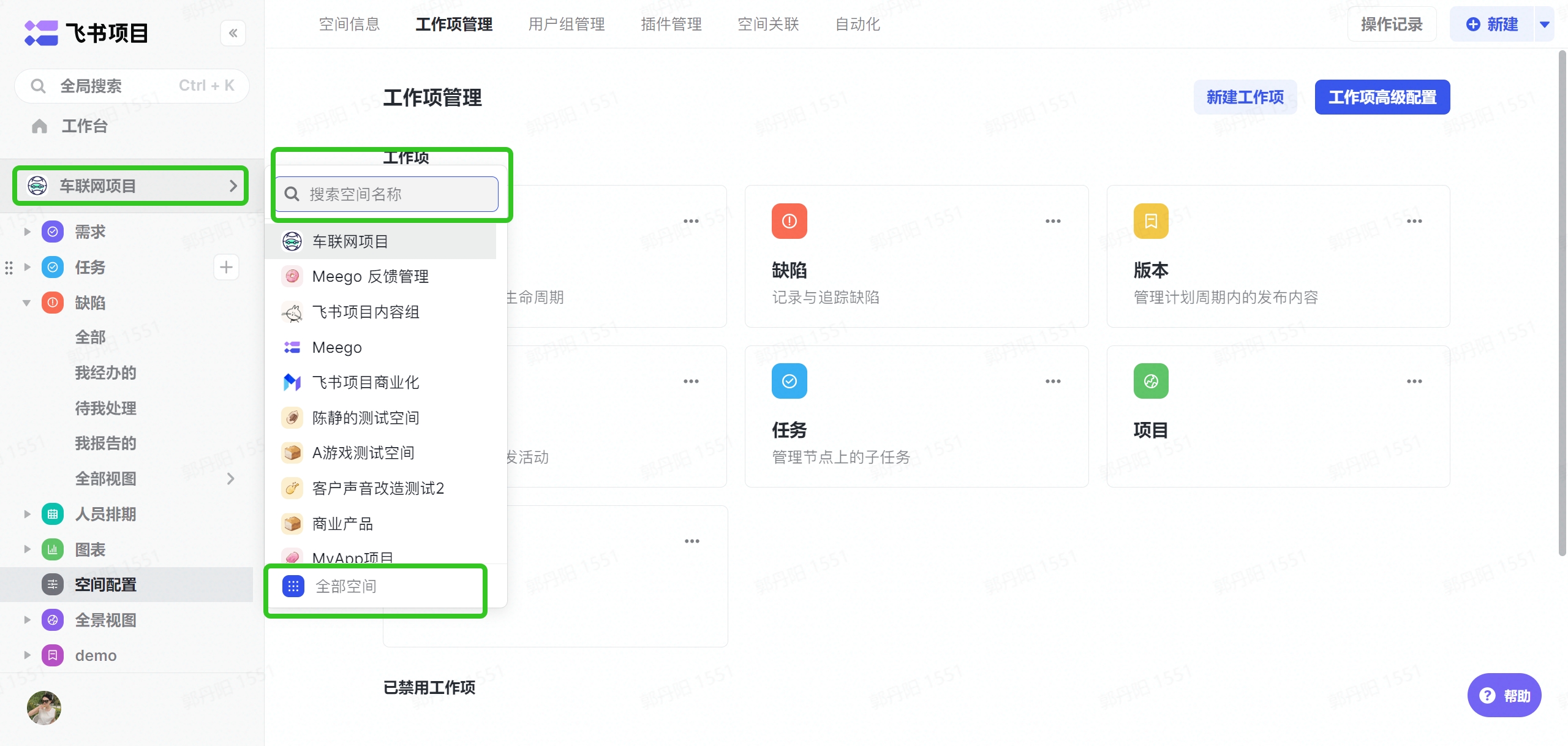1568x746 pixels.
Task: Click the Meego 反馈管理 space icon
Action: coord(292,276)
